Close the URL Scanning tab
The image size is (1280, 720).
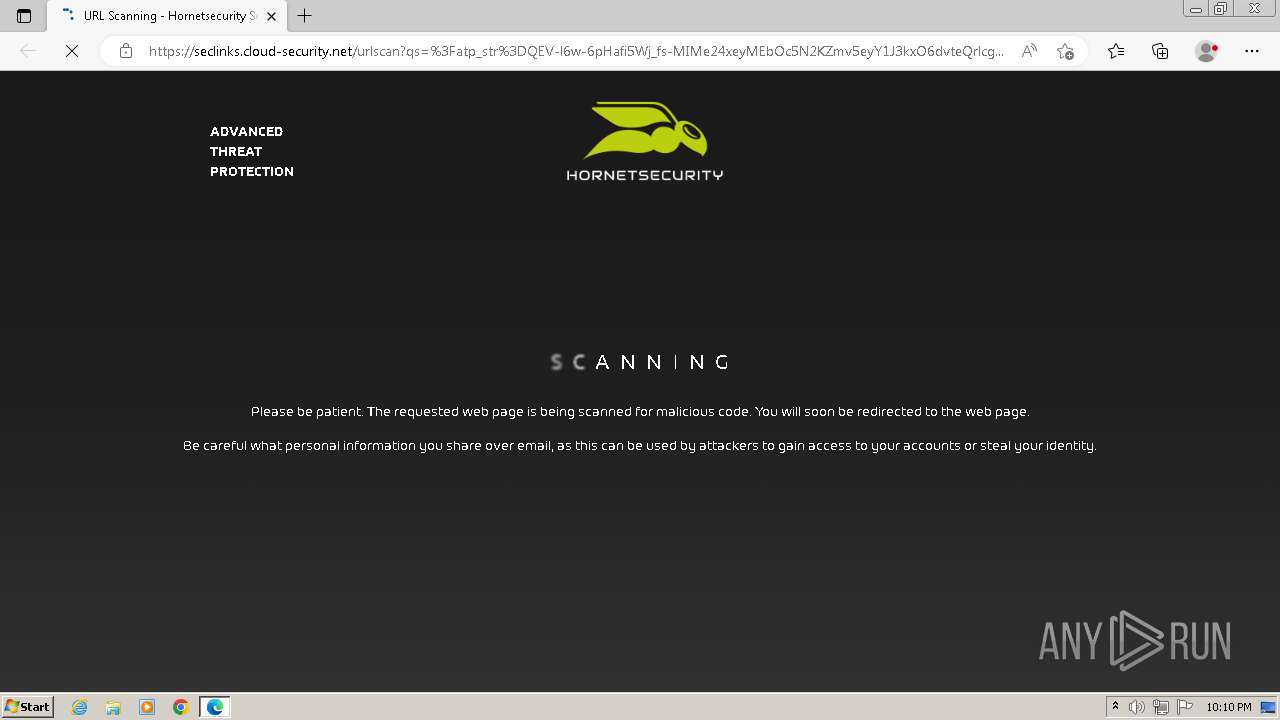click(271, 16)
